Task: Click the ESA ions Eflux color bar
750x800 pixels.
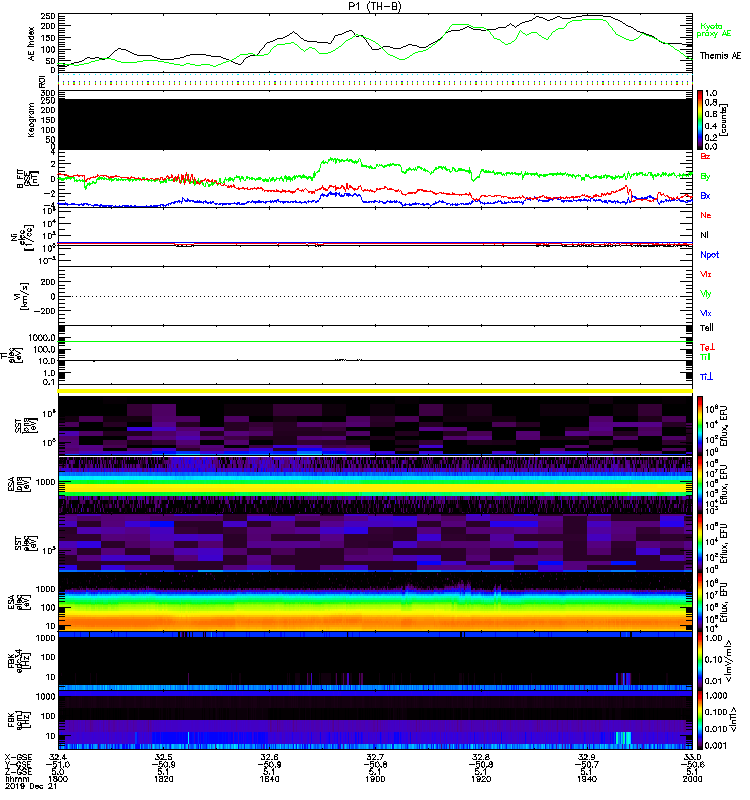Action: click(700, 485)
